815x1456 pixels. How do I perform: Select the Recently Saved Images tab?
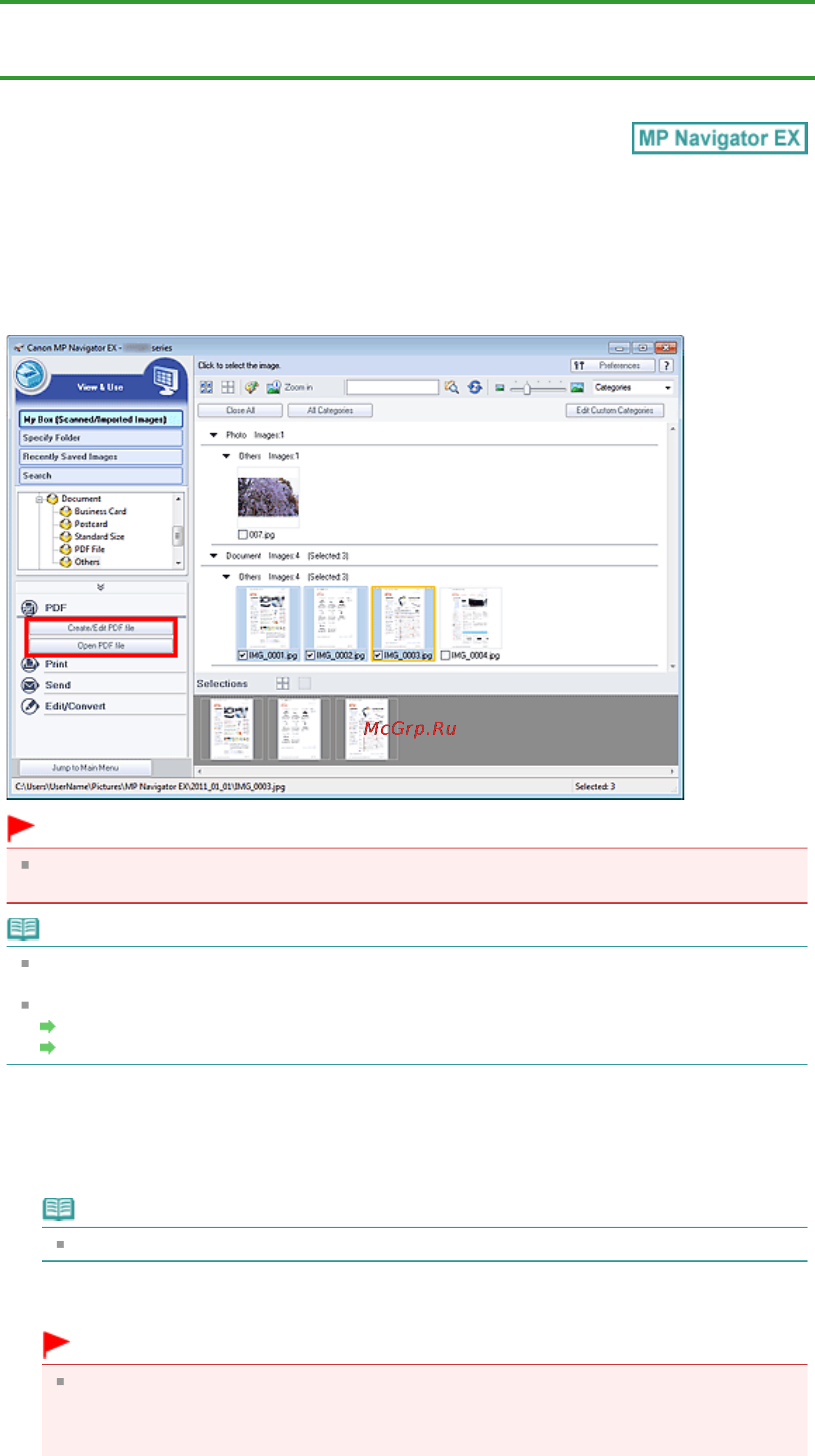point(101,457)
